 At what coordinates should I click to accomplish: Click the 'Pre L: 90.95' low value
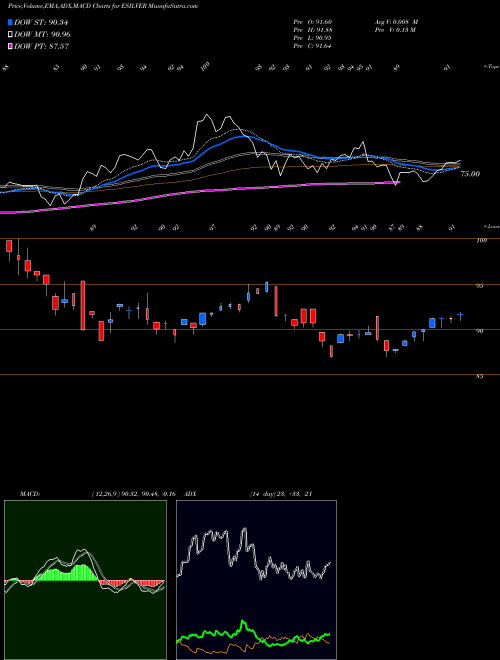tap(312, 38)
